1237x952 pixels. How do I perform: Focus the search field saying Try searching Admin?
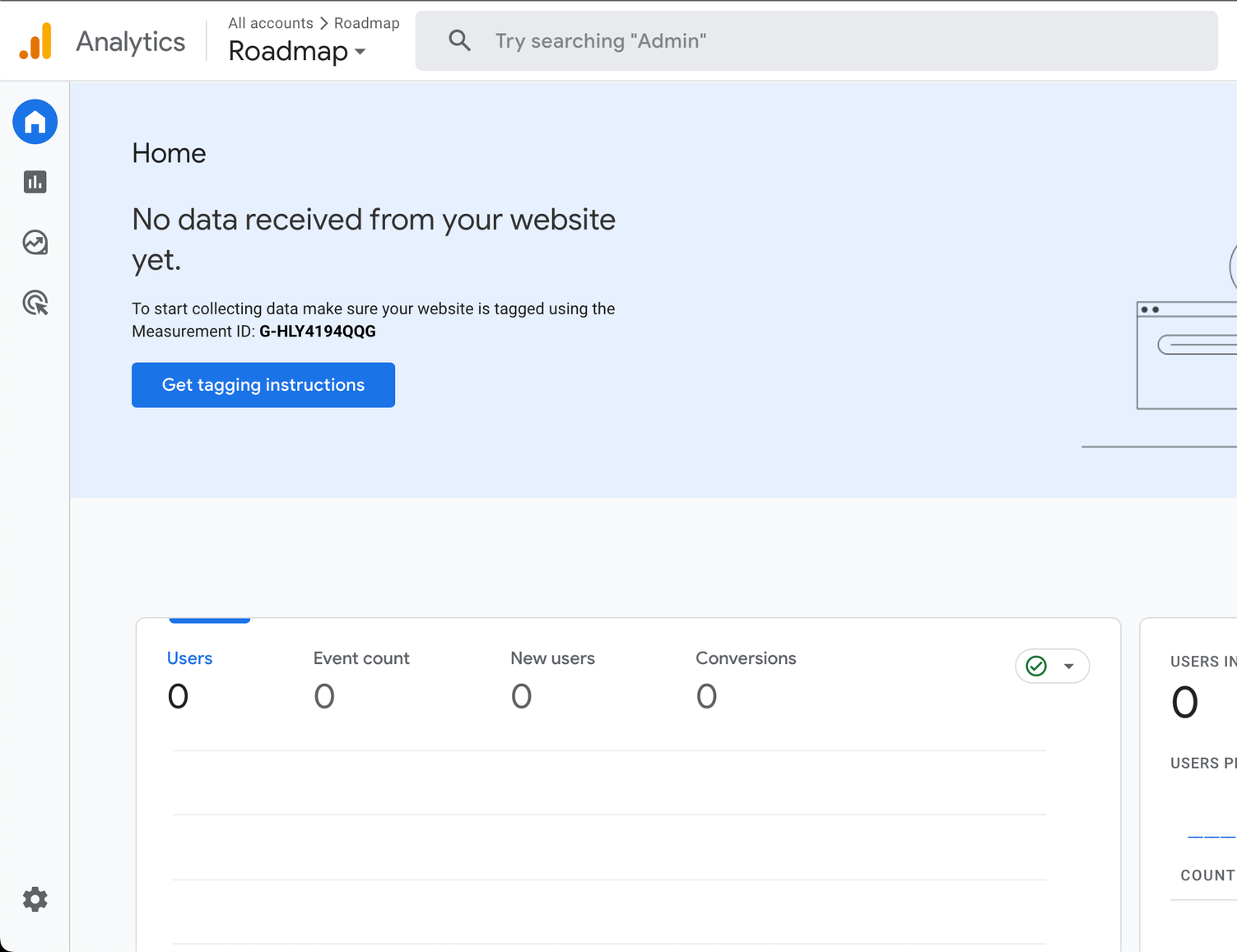[x=816, y=41]
